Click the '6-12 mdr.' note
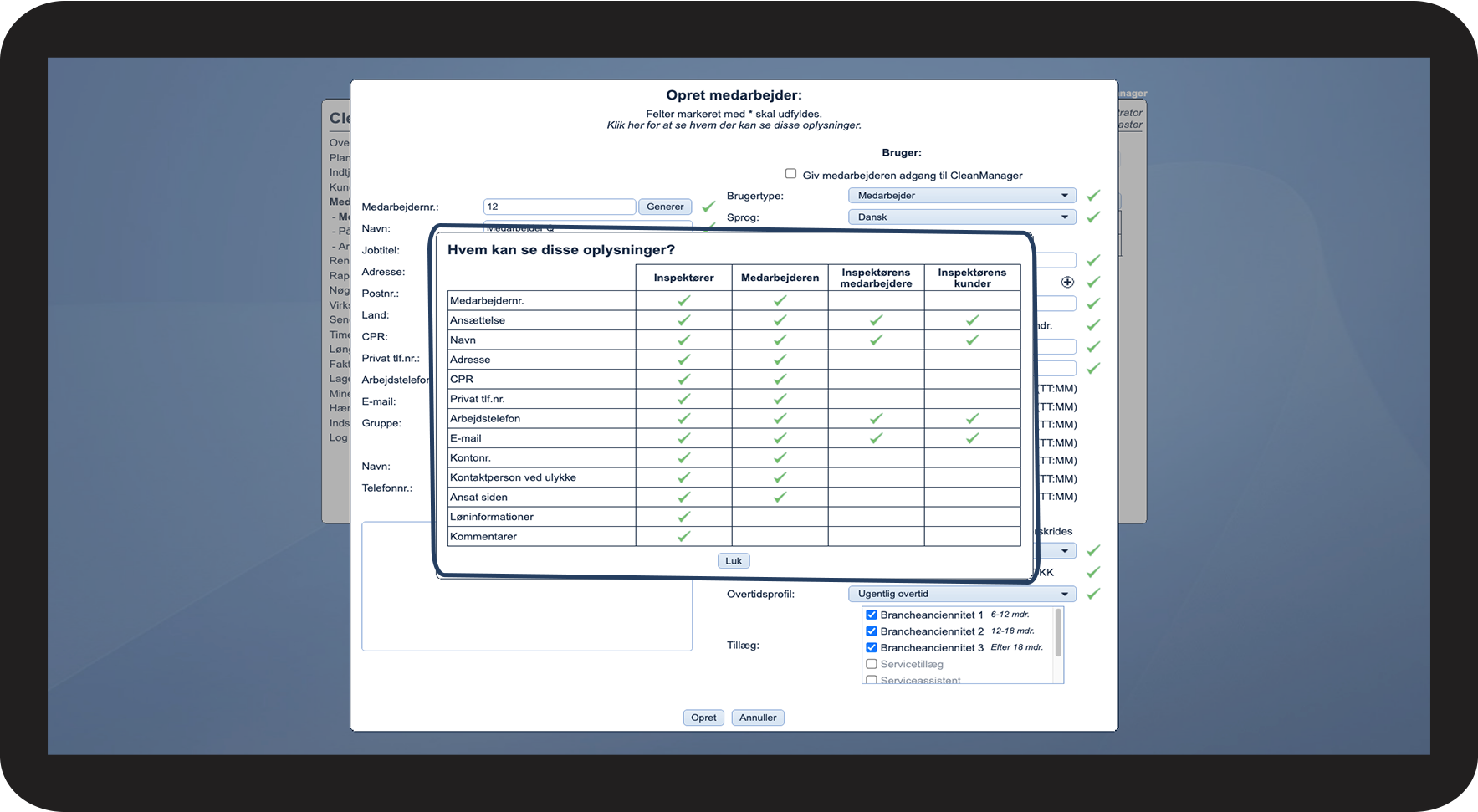This screenshot has height=812, width=1478. tap(1010, 615)
